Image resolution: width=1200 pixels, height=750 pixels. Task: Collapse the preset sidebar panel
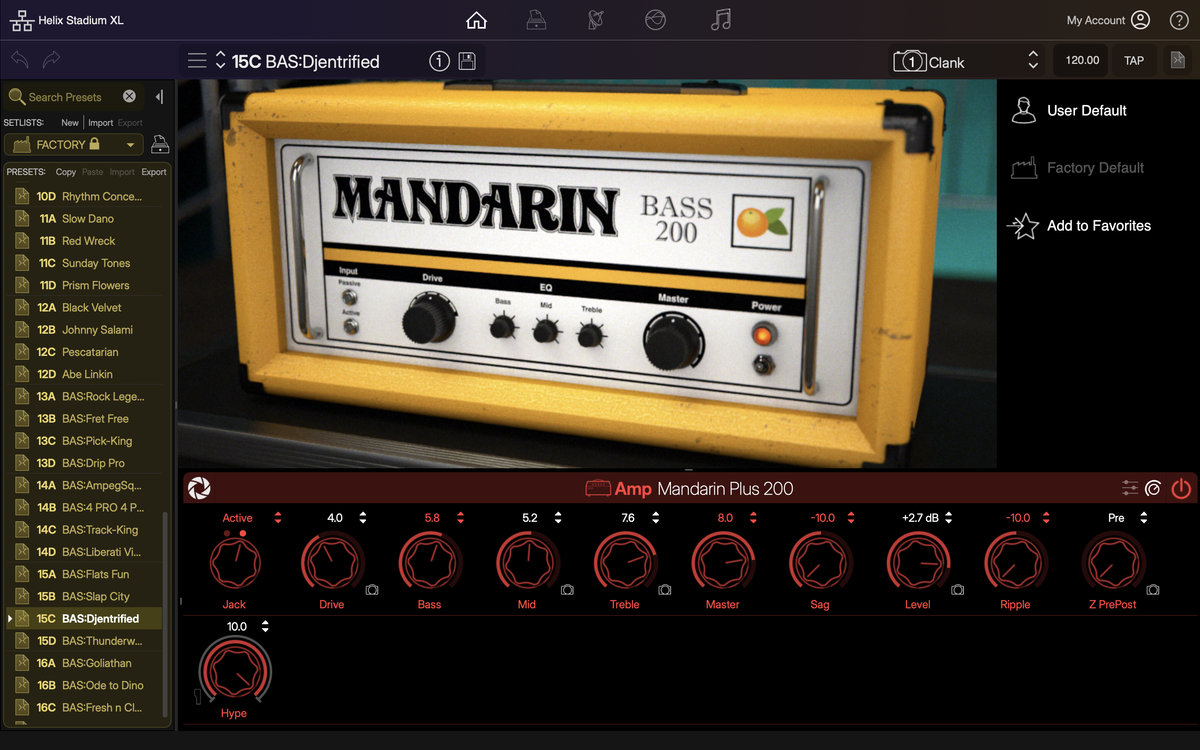[159, 96]
